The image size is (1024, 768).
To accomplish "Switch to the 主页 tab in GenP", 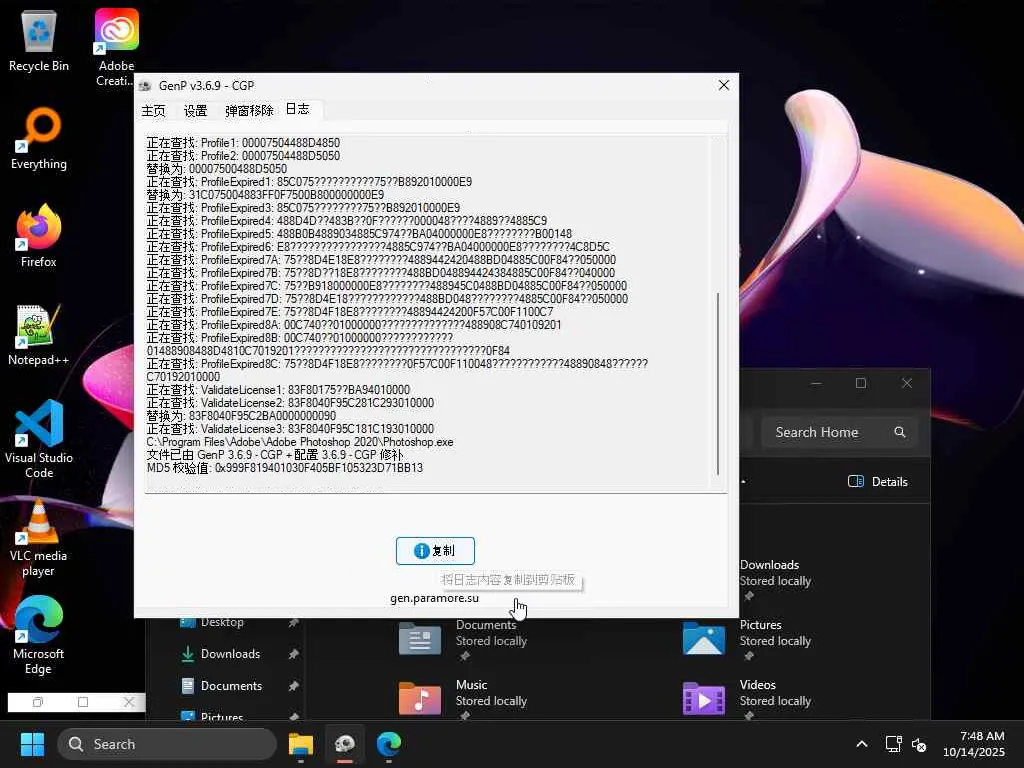I will (153, 110).
